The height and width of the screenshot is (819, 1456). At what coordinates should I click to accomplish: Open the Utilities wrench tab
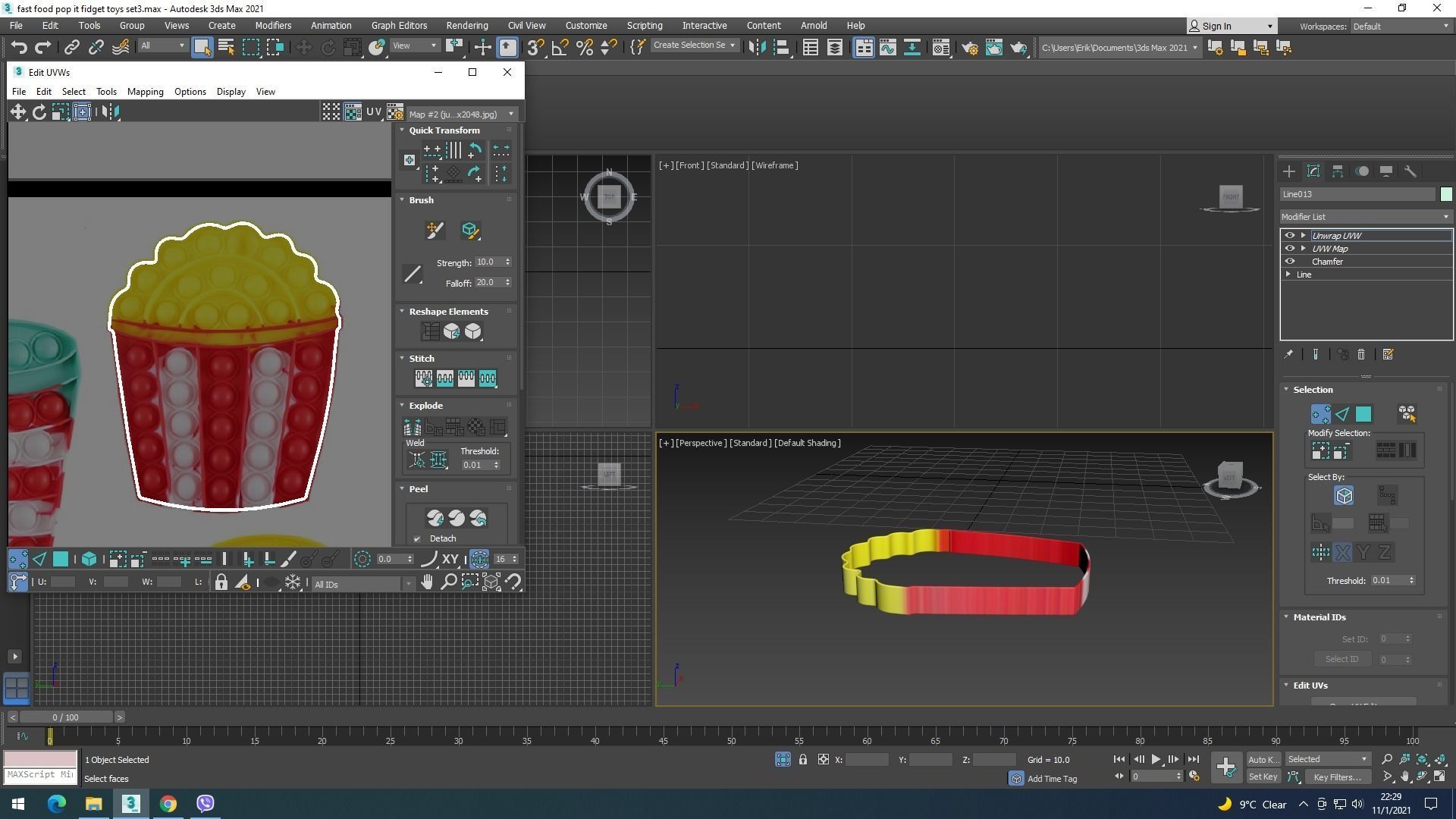(x=1410, y=171)
